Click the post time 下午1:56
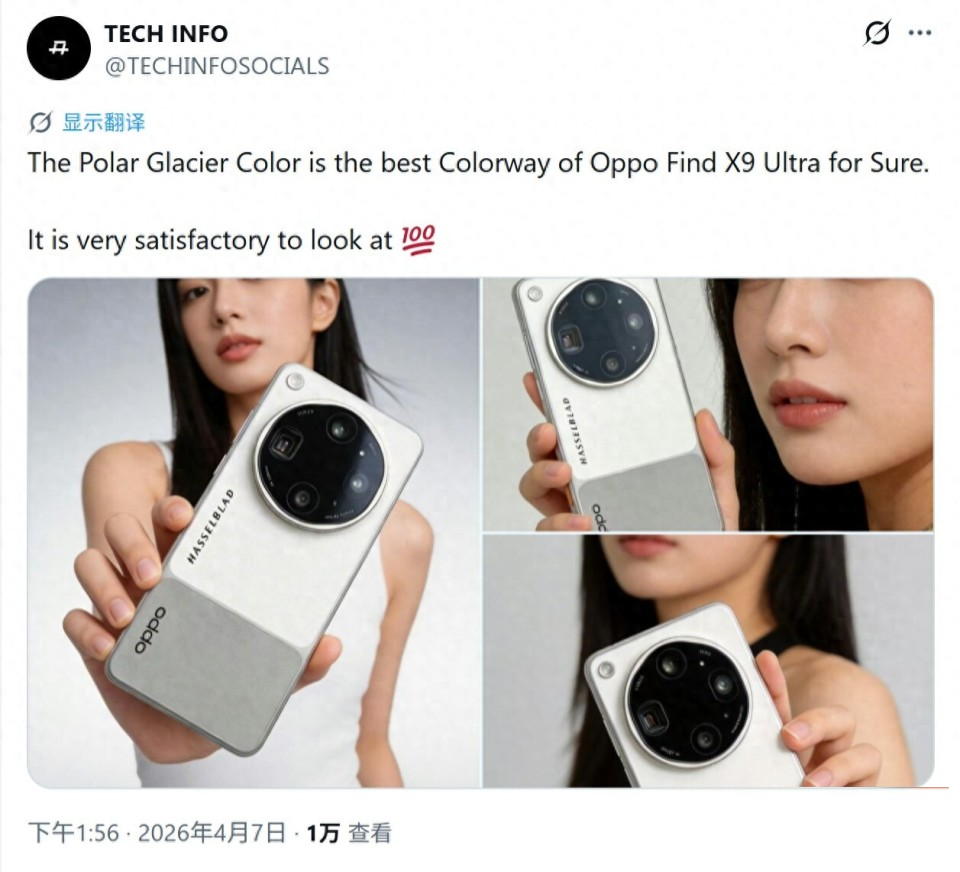The image size is (960, 872). (x=73, y=833)
